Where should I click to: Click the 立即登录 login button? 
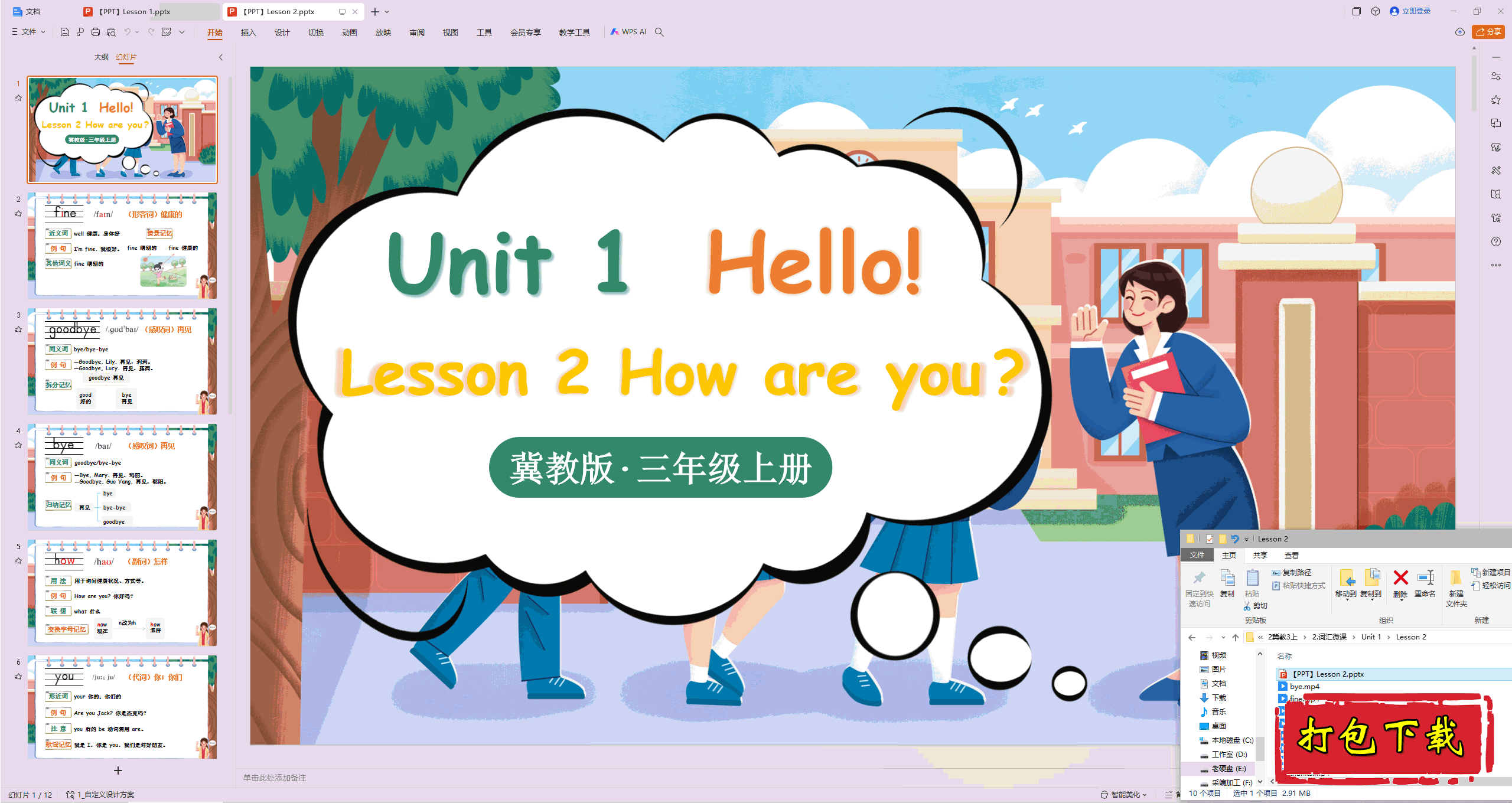[1410, 11]
